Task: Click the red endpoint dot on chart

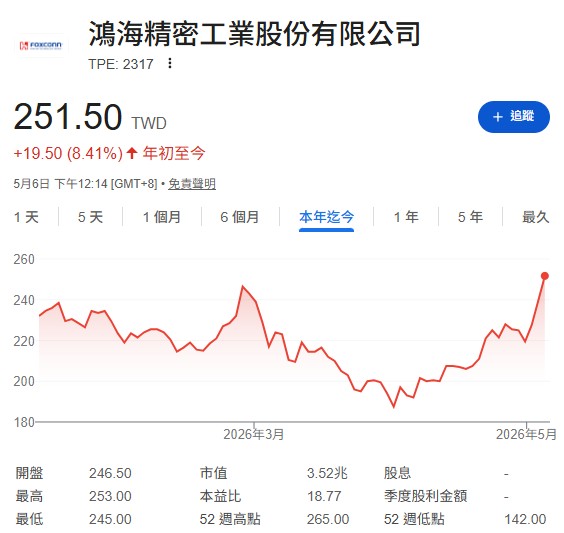Action: [x=545, y=276]
